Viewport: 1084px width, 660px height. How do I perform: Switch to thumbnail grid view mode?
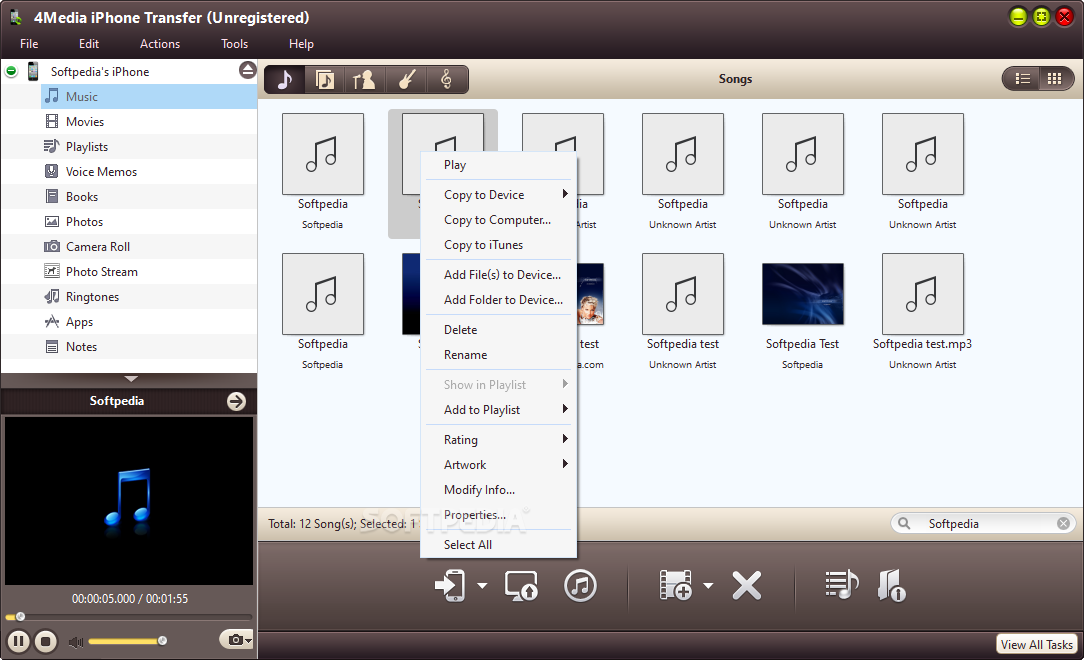1054,79
